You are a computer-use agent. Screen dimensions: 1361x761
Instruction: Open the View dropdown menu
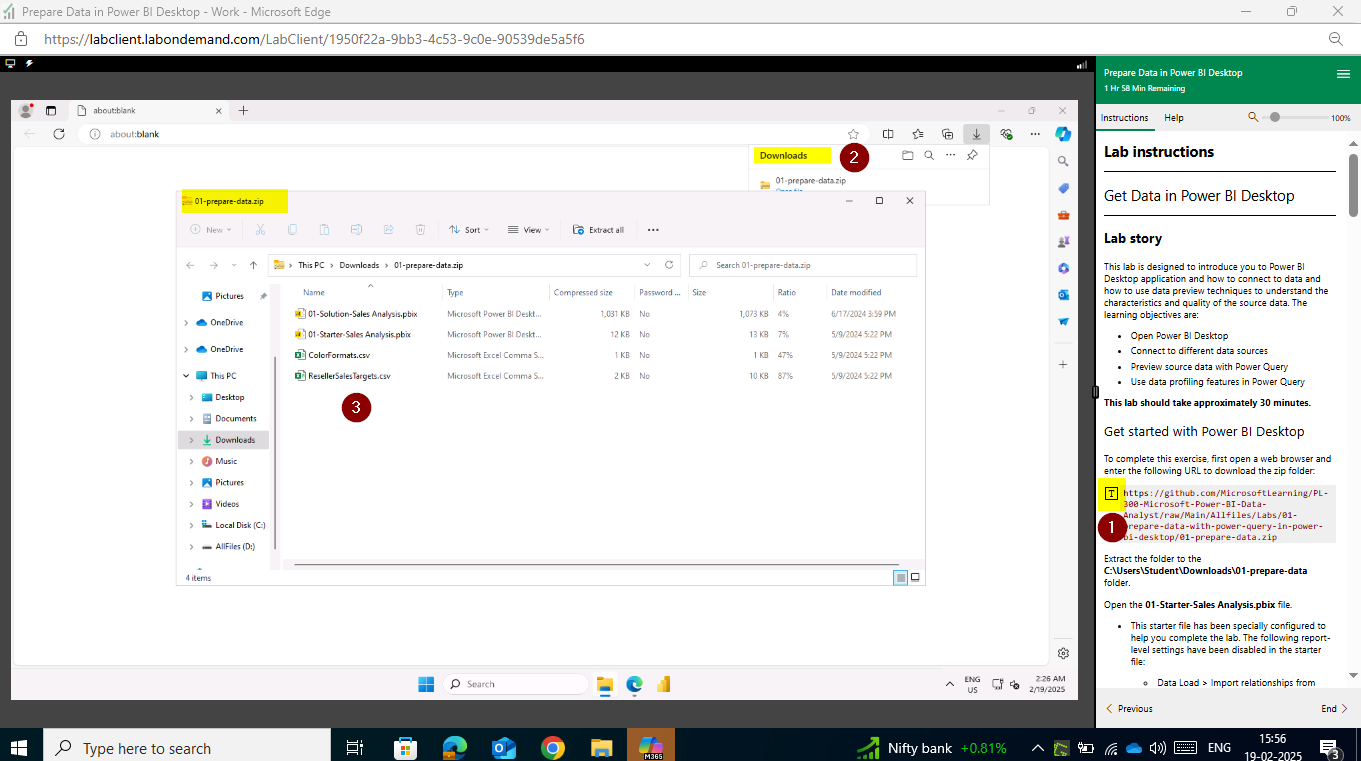[x=530, y=230]
